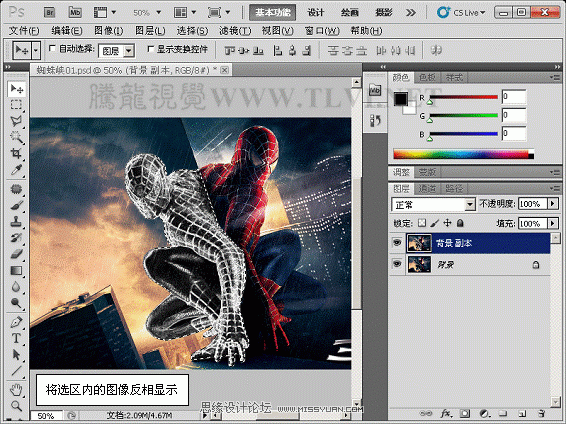Click Add layer style fx icon
566x424 pixels.
(446, 413)
